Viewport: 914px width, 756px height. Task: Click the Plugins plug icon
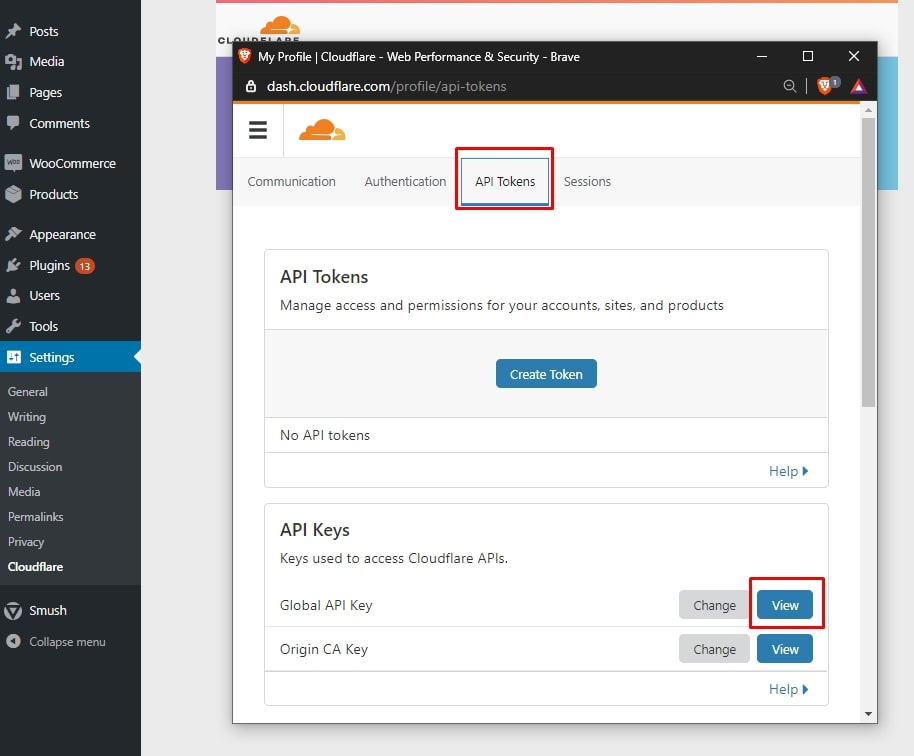(x=13, y=265)
